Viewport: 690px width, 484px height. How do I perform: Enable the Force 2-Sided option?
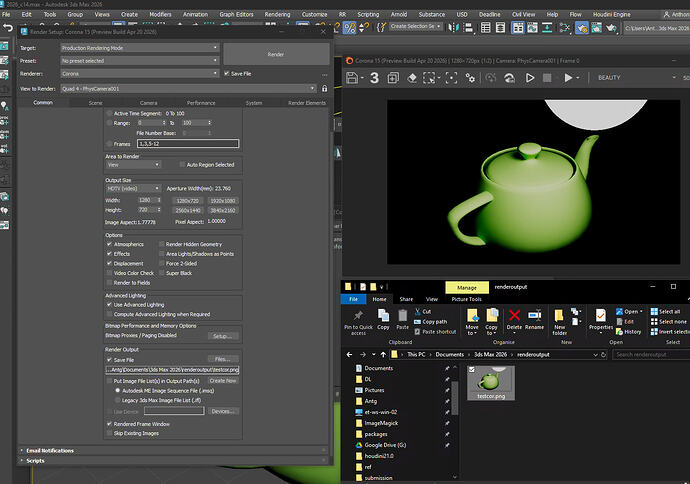click(161, 263)
